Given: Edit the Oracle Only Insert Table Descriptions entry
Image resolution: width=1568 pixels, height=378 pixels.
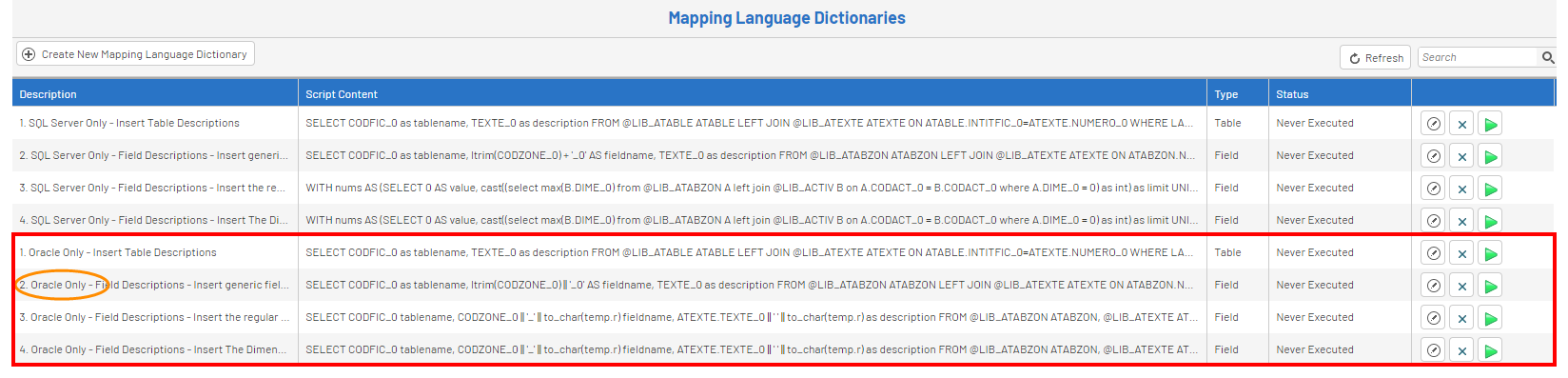Looking at the screenshot, I should (1433, 253).
